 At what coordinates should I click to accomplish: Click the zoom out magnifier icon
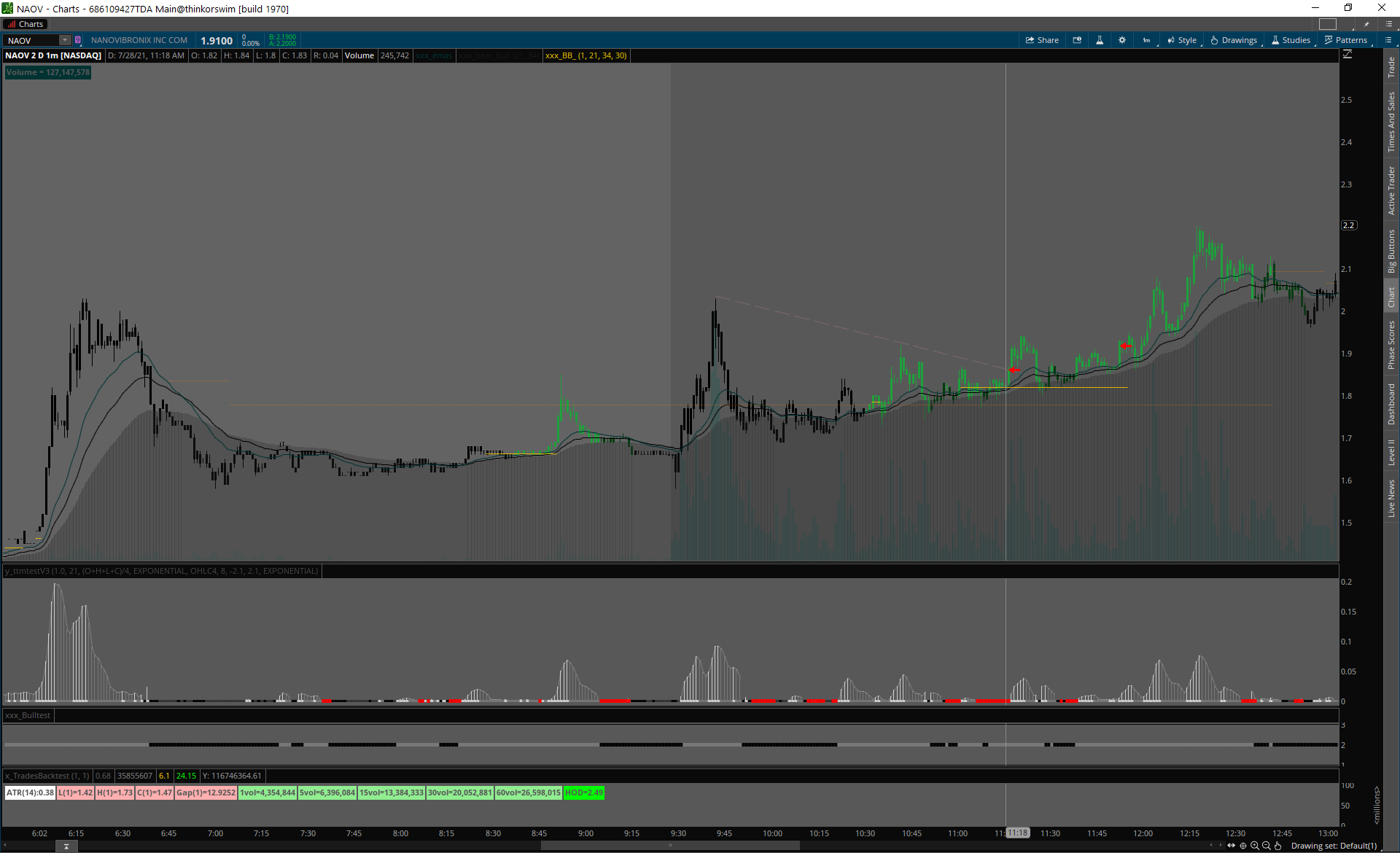pyautogui.click(x=1267, y=846)
